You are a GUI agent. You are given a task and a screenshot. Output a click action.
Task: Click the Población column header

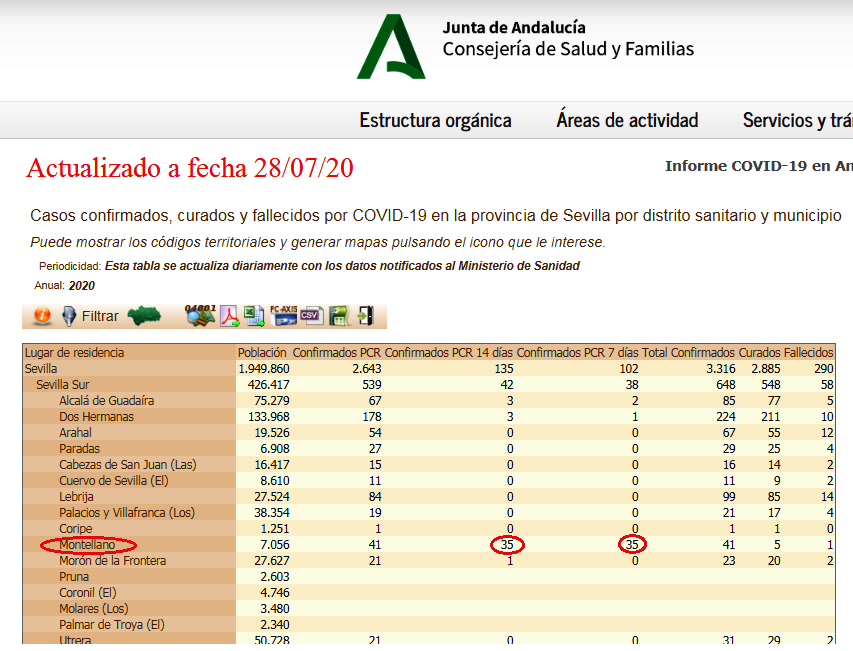(x=263, y=353)
